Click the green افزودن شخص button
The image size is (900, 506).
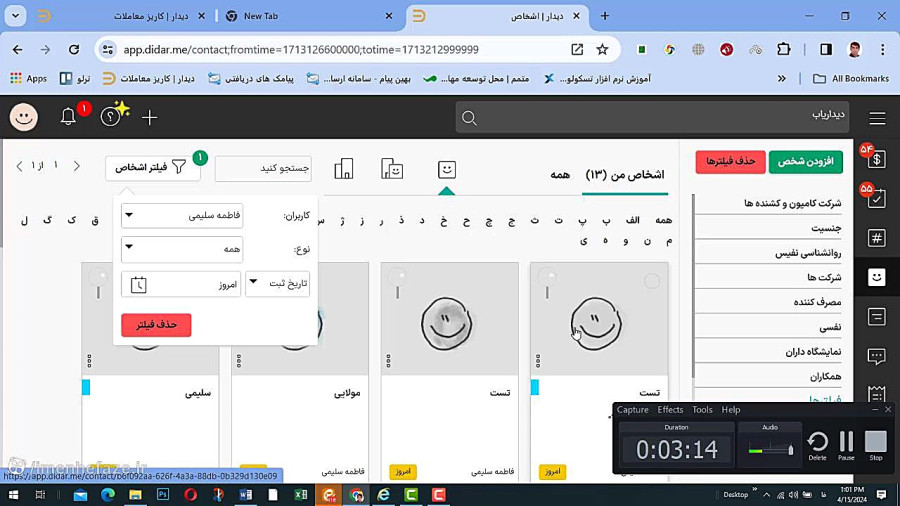(x=805, y=162)
